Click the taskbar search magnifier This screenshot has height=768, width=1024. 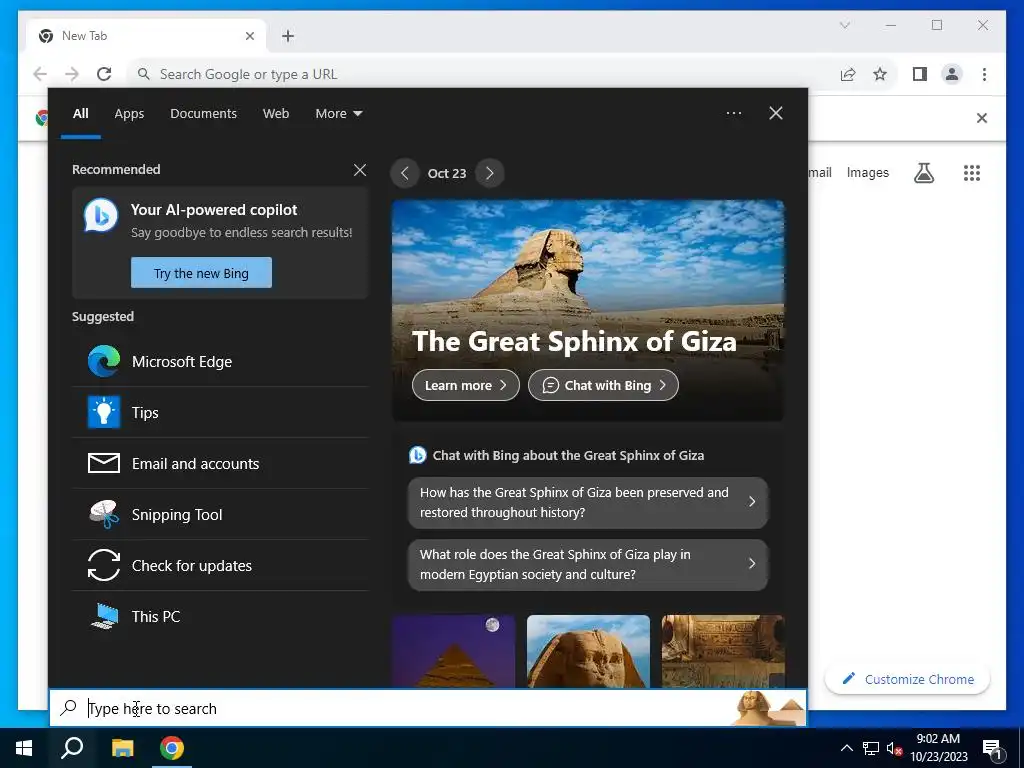tap(72, 748)
